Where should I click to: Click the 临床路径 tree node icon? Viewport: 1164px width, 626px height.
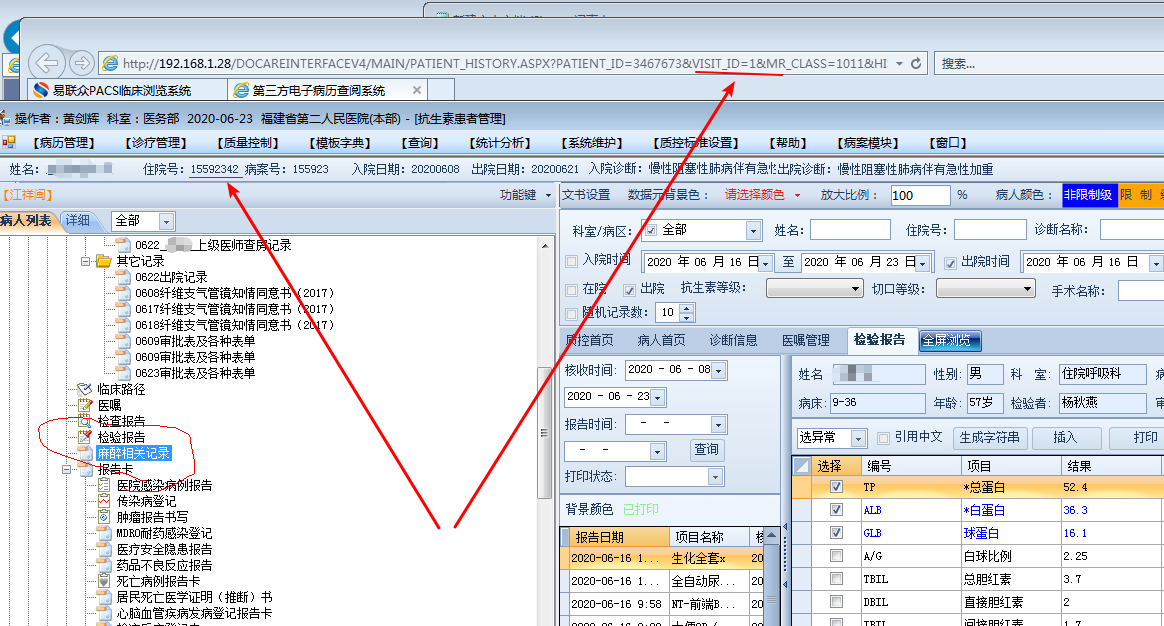(85, 389)
